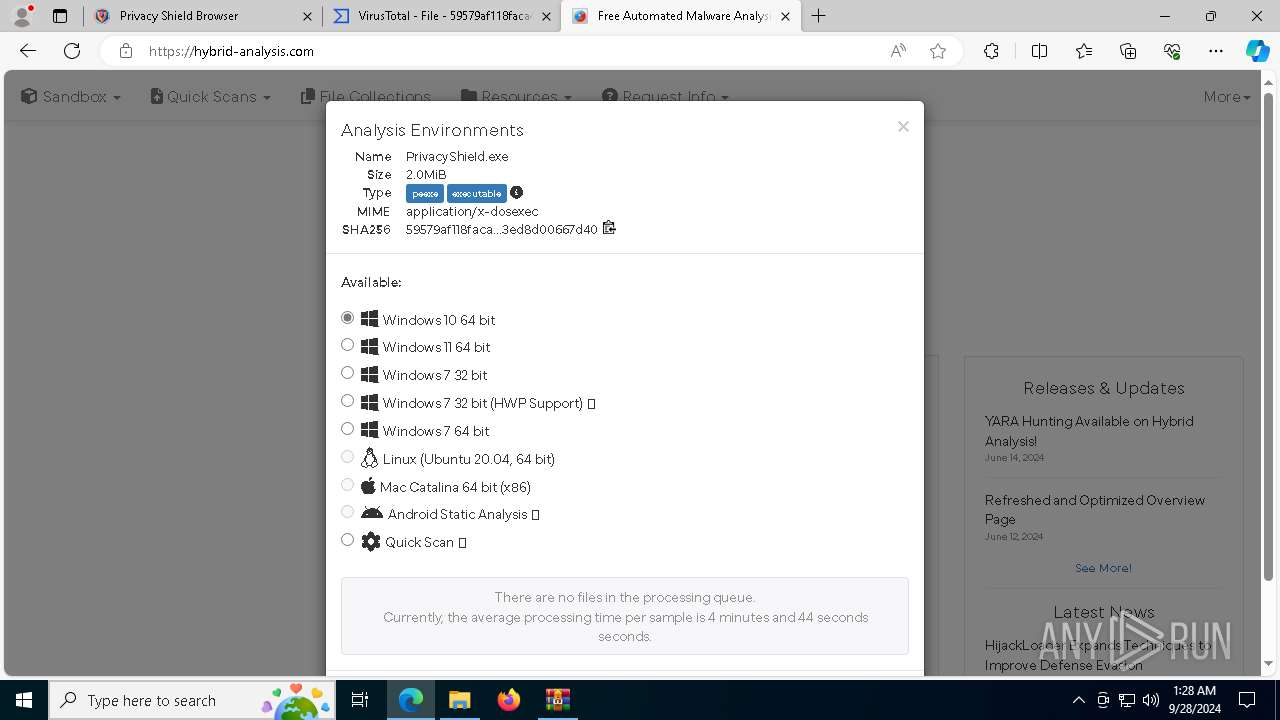Open Copilot sidebar
Viewport: 1280px width, 720px height.
point(1258,51)
